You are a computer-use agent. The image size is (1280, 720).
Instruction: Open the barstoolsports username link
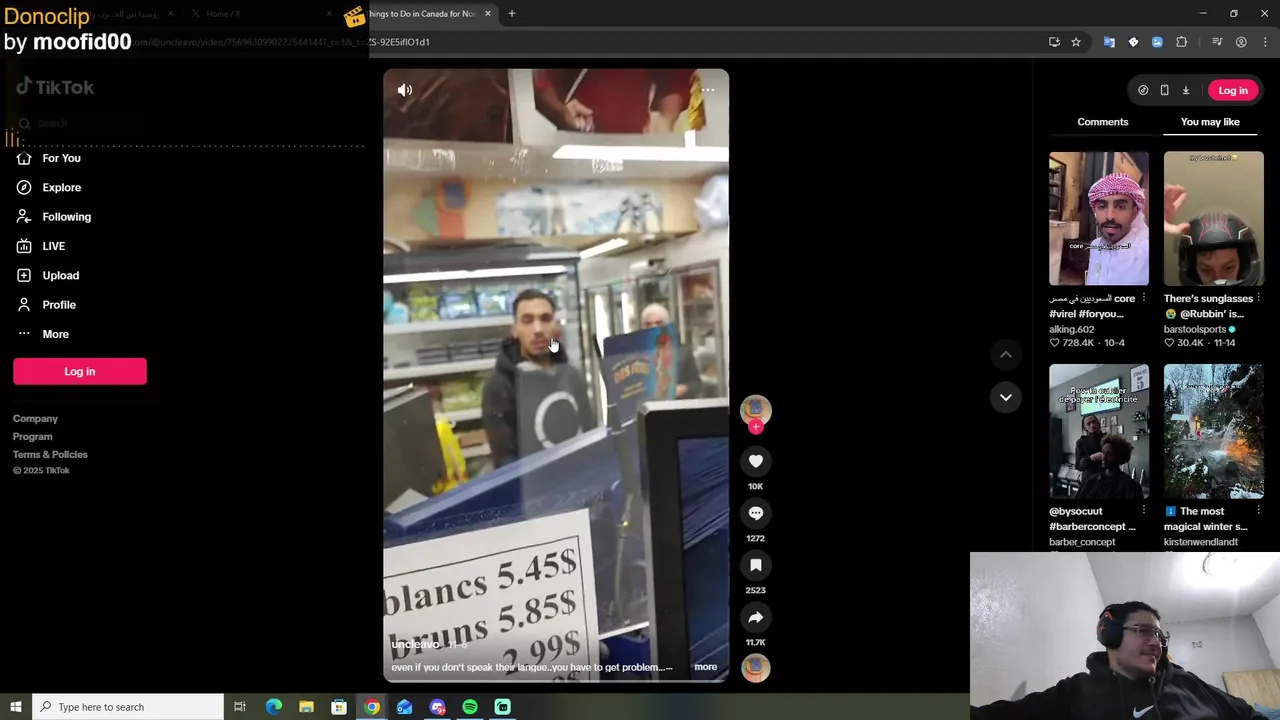pos(1194,329)
